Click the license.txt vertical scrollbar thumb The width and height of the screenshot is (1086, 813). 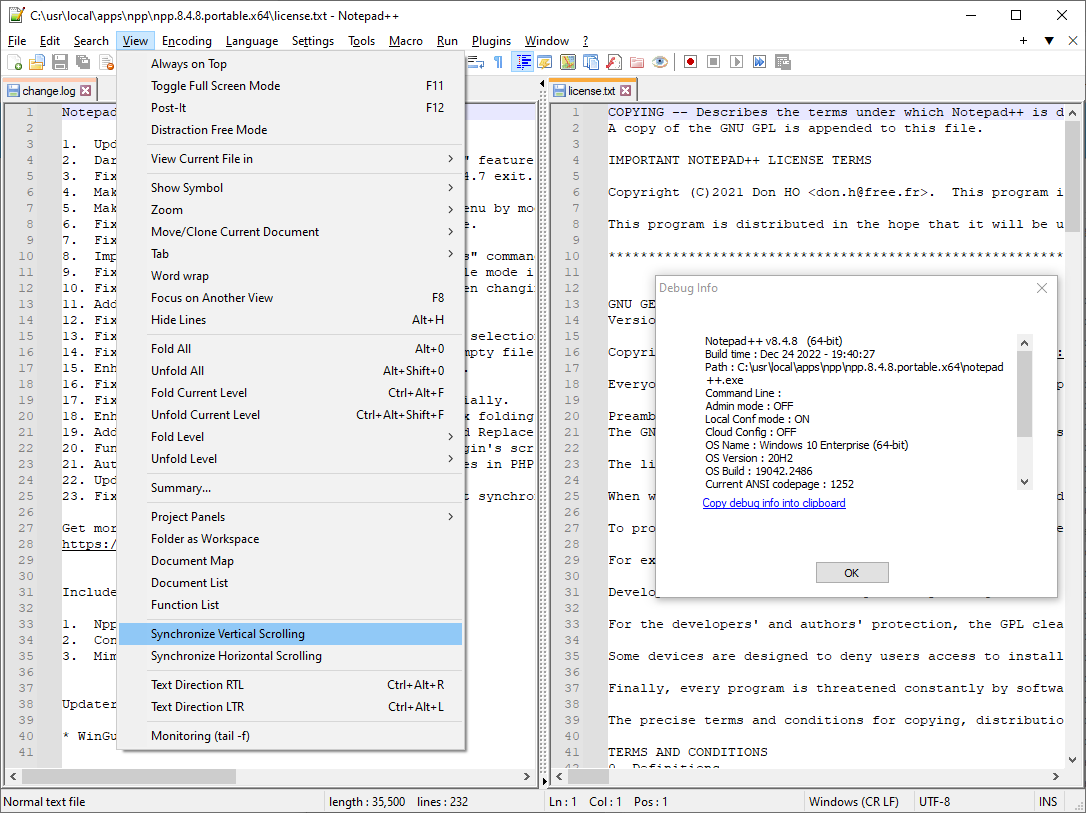tap(1071, 175)
